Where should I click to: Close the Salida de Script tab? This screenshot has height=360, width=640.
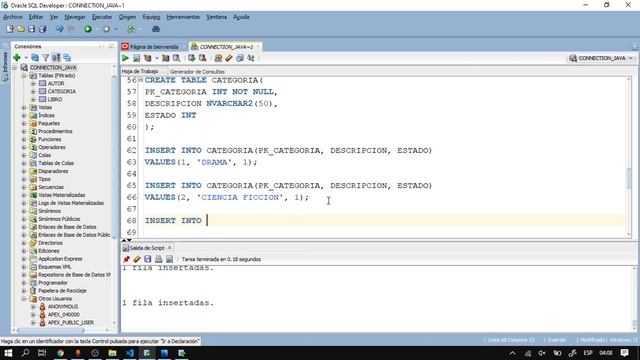click(x=170, y=247)
